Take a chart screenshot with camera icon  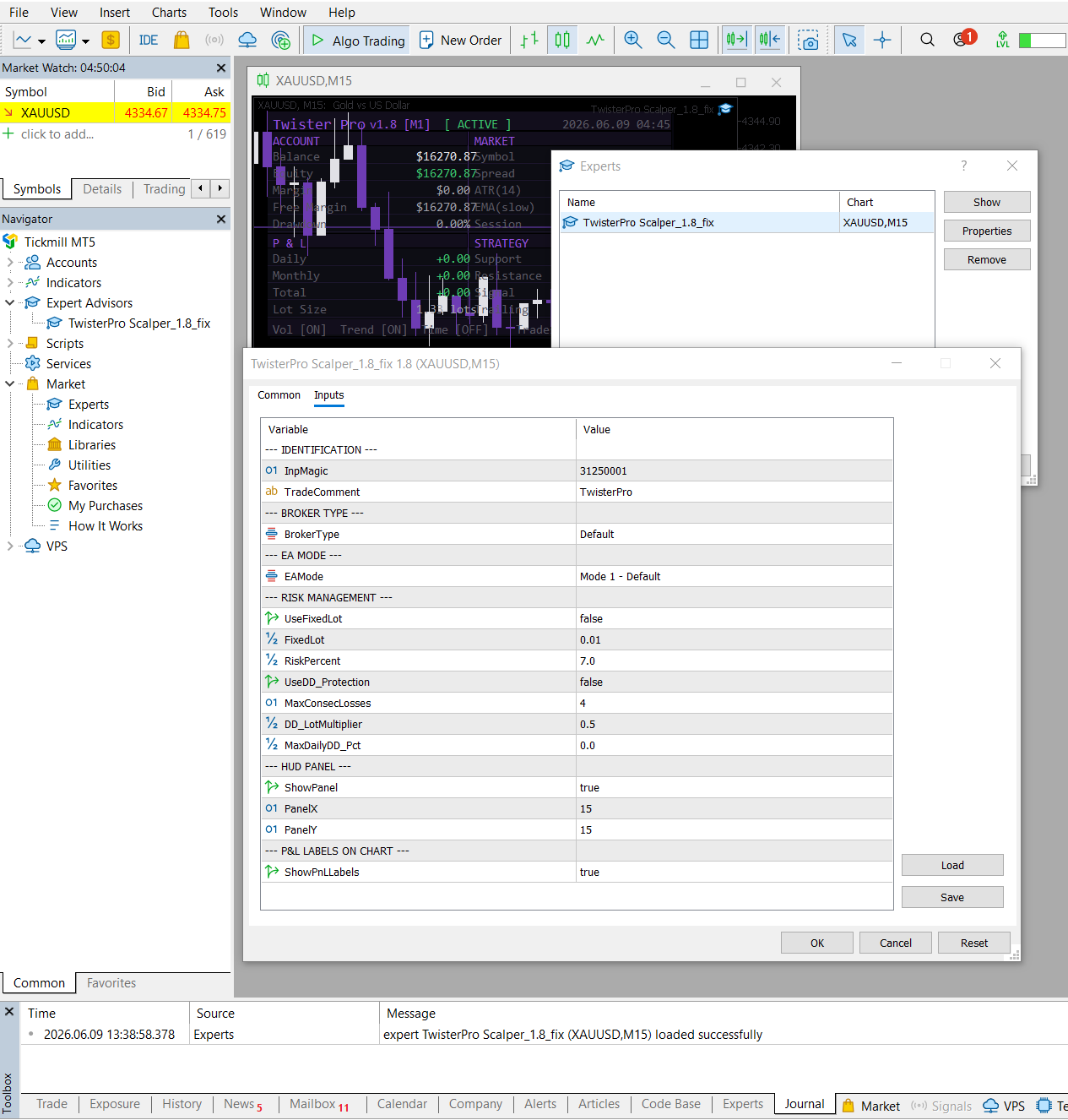[809, 40]
